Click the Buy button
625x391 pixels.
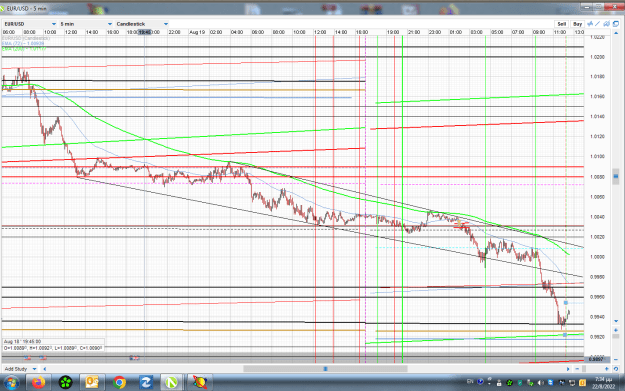577,24
